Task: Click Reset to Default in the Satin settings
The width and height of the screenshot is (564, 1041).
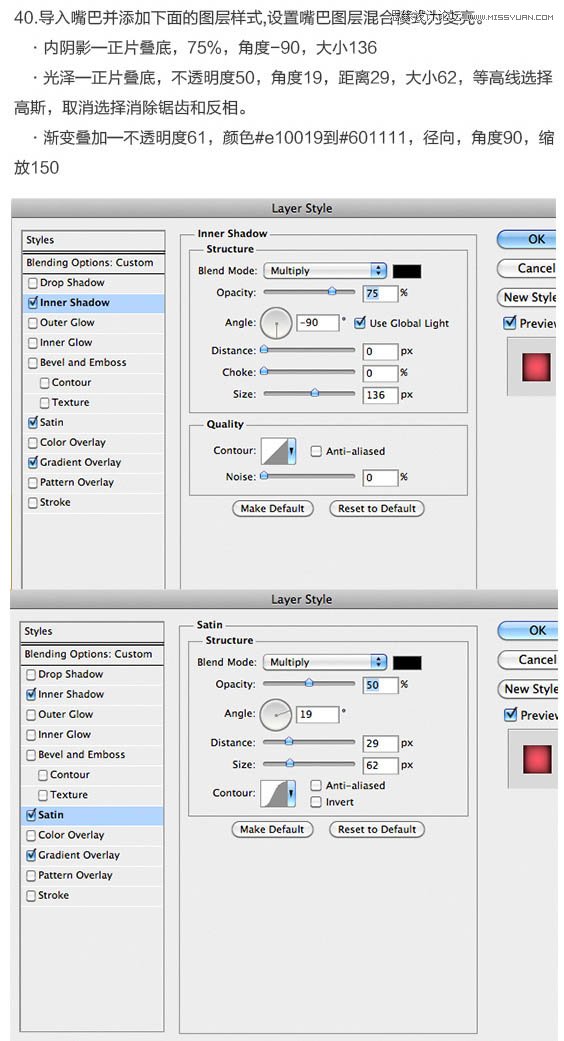Action: click(x=377, y=829)
